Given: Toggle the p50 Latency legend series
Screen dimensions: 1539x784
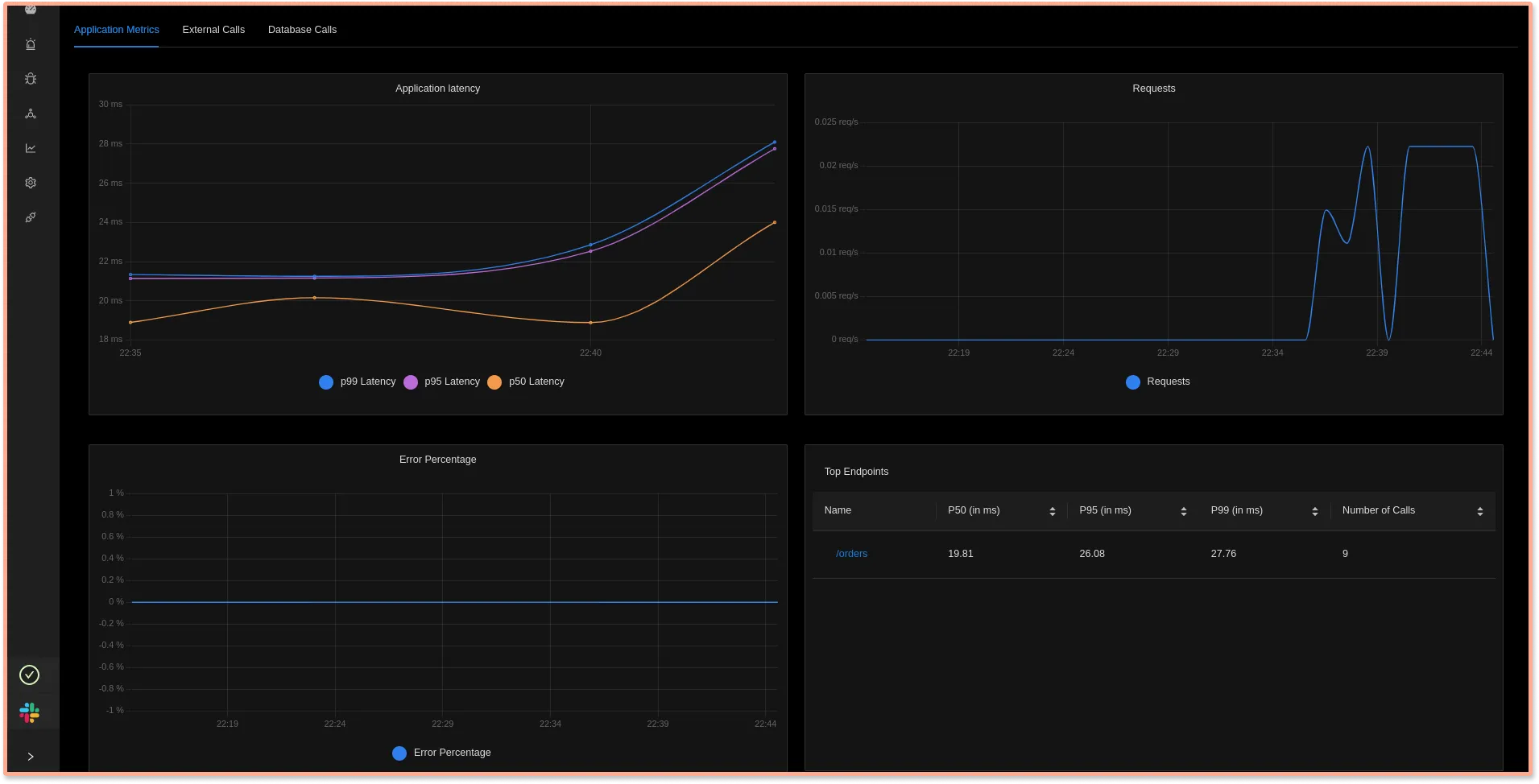Looking at the screenshot, I should click(526, 382).
